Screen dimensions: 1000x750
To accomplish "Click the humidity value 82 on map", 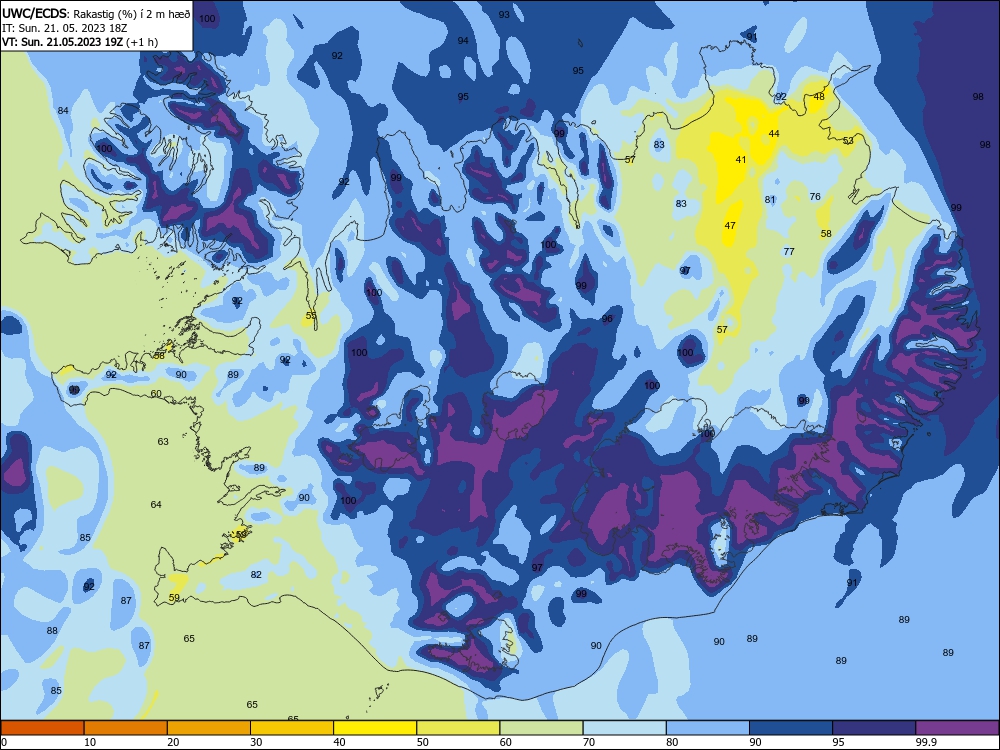I will click(x=256, y=575).
